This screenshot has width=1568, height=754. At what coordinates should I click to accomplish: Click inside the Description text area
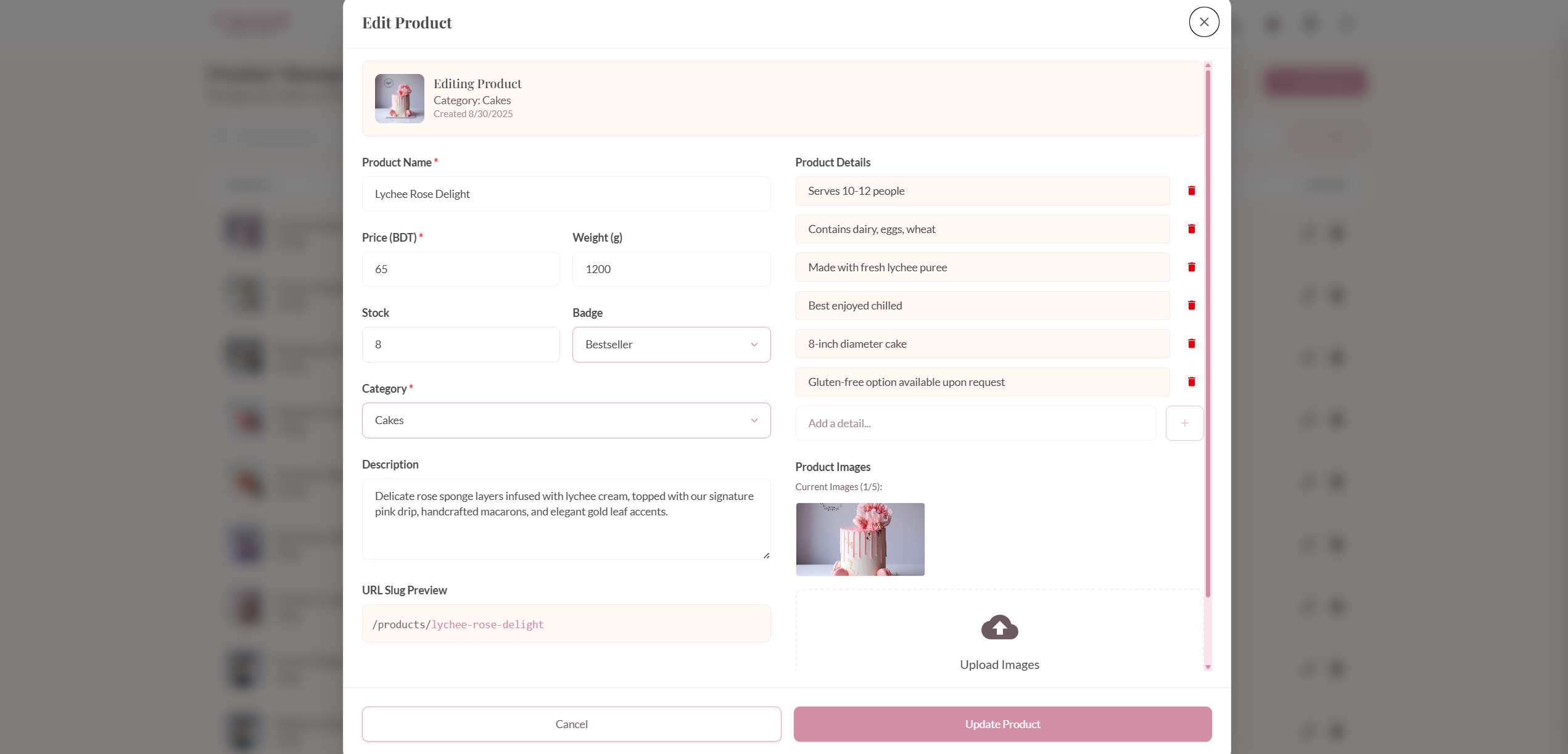[x=566, y=518]
